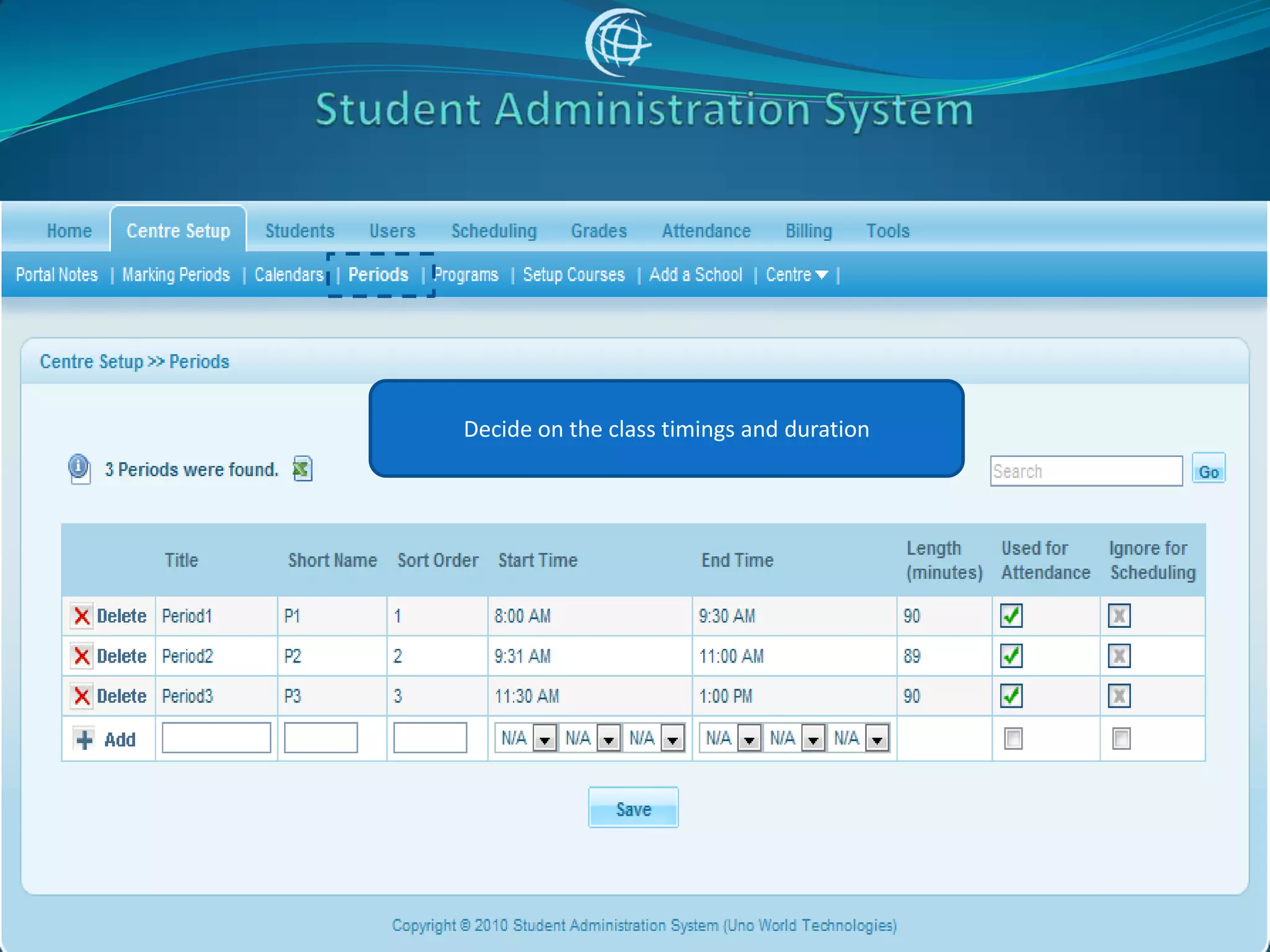Click the globe logo in the header
The height and width of the screenshot is (952, 1270).
point(618,42)
